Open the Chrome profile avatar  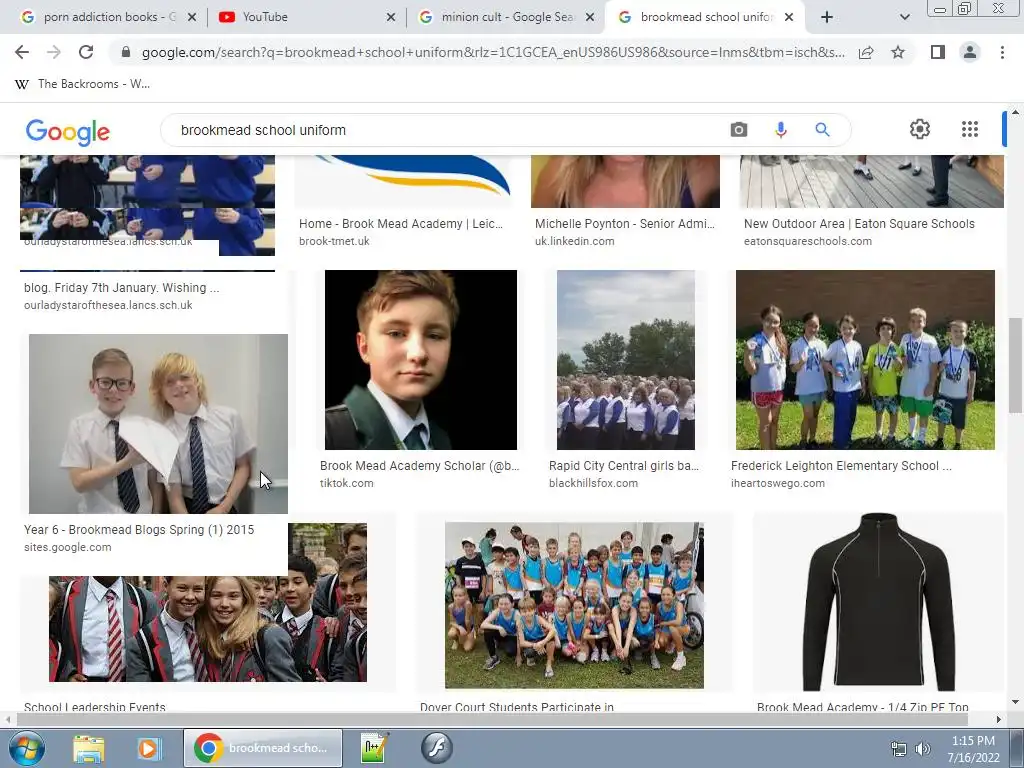(970, 52)
